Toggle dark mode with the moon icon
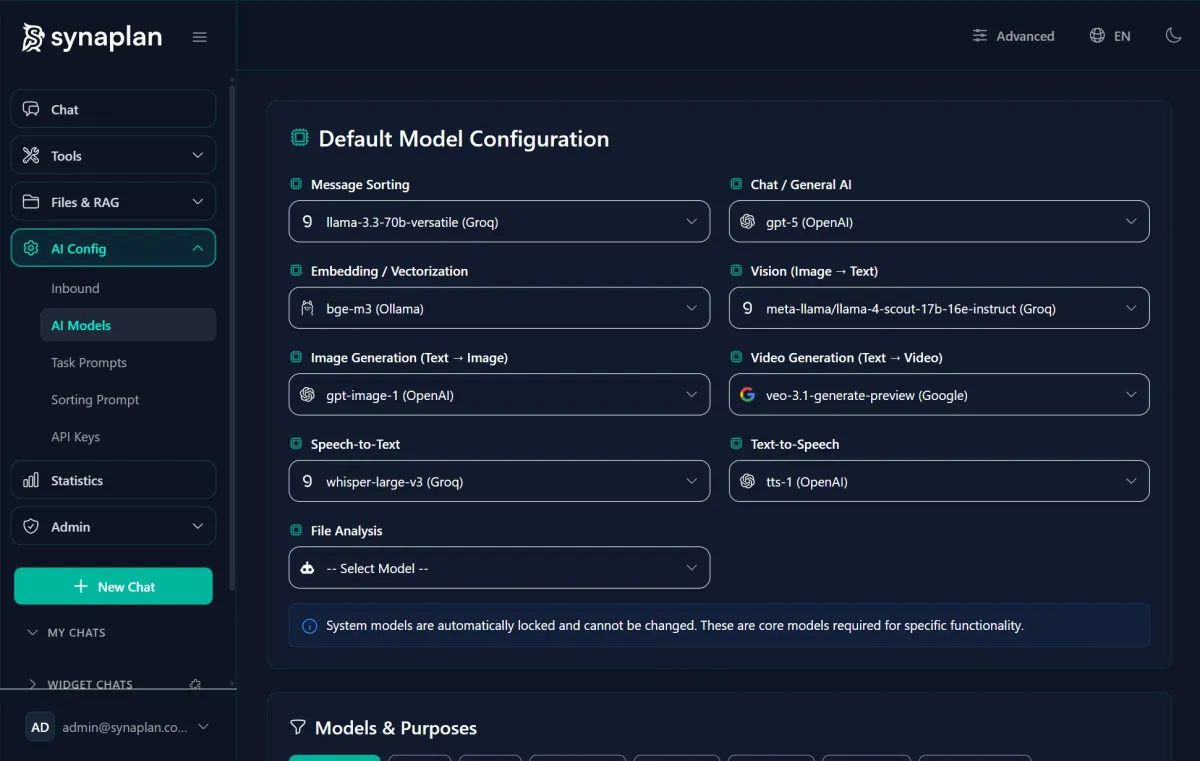 (x=1173, y=35)
